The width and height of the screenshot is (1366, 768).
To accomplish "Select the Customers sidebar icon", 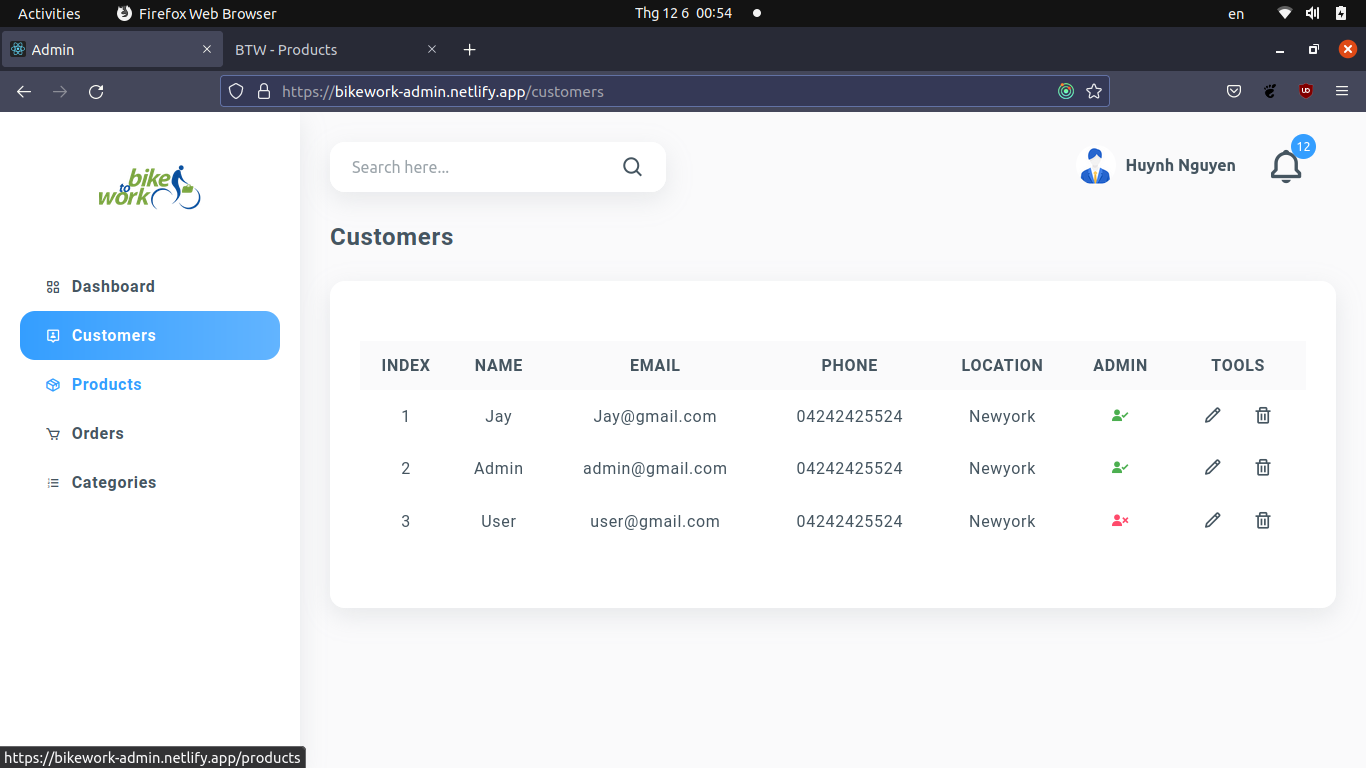I will [52, 335].
